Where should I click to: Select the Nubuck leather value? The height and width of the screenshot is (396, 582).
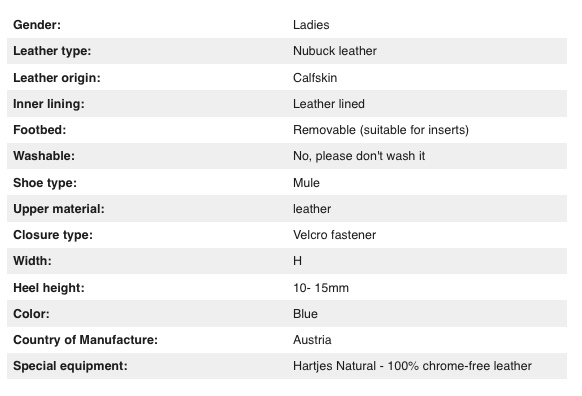tap(335, 51)
